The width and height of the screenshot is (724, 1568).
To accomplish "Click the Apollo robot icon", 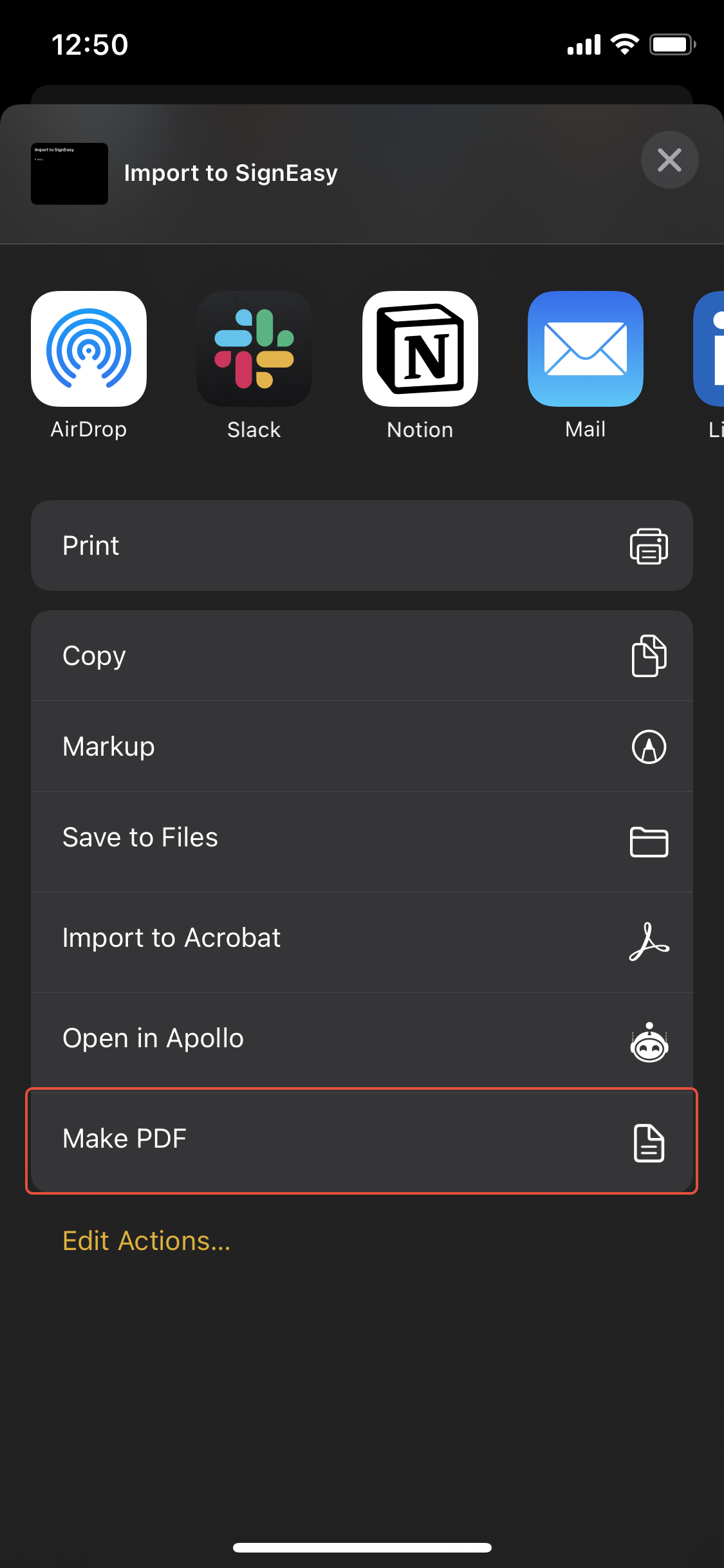I will coord(649,1042).
